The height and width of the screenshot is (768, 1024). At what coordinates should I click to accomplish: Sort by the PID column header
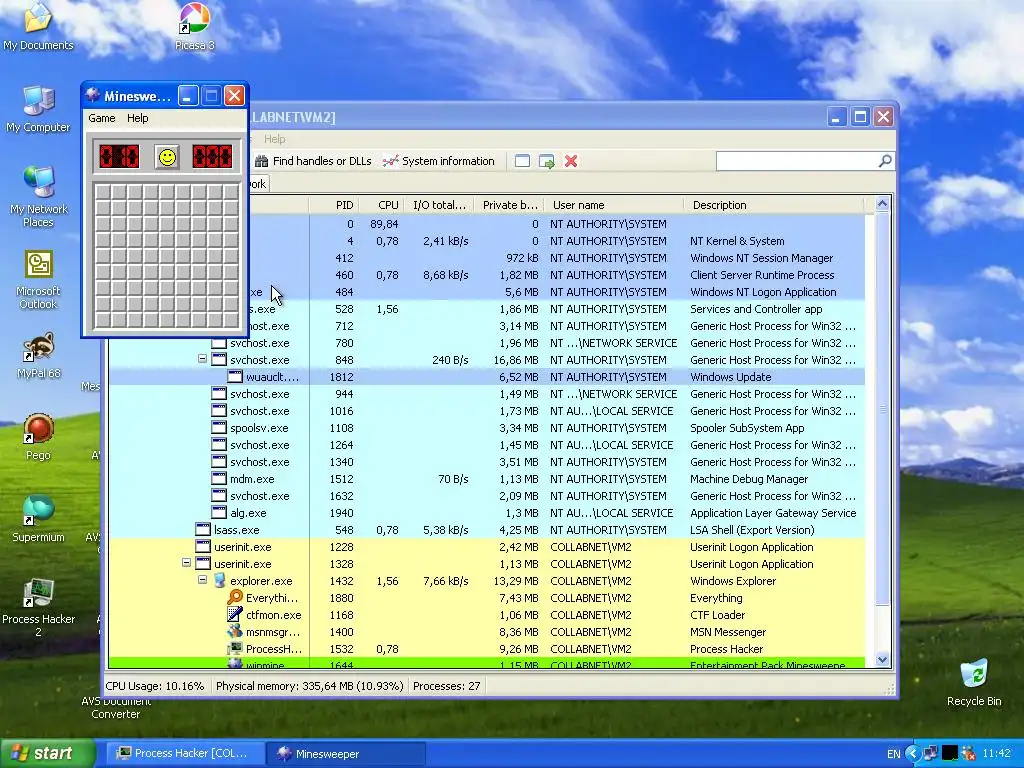pyautogui.click(x=334, y=205)
